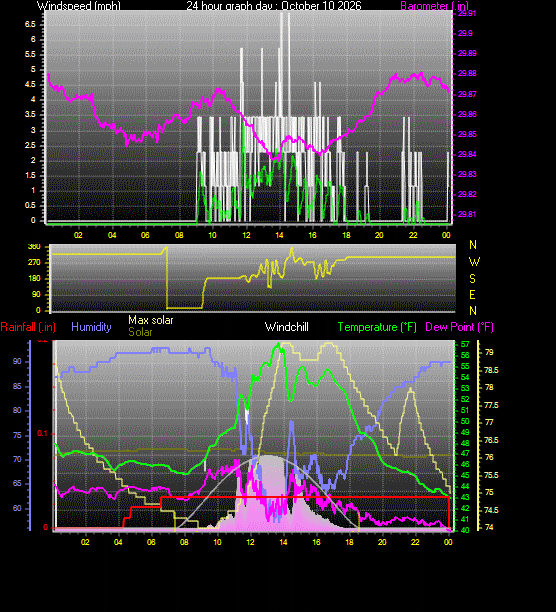The image size is (556, 612).
Task: Click the 60 humidity axis value
Action: [x=17, y=508]
